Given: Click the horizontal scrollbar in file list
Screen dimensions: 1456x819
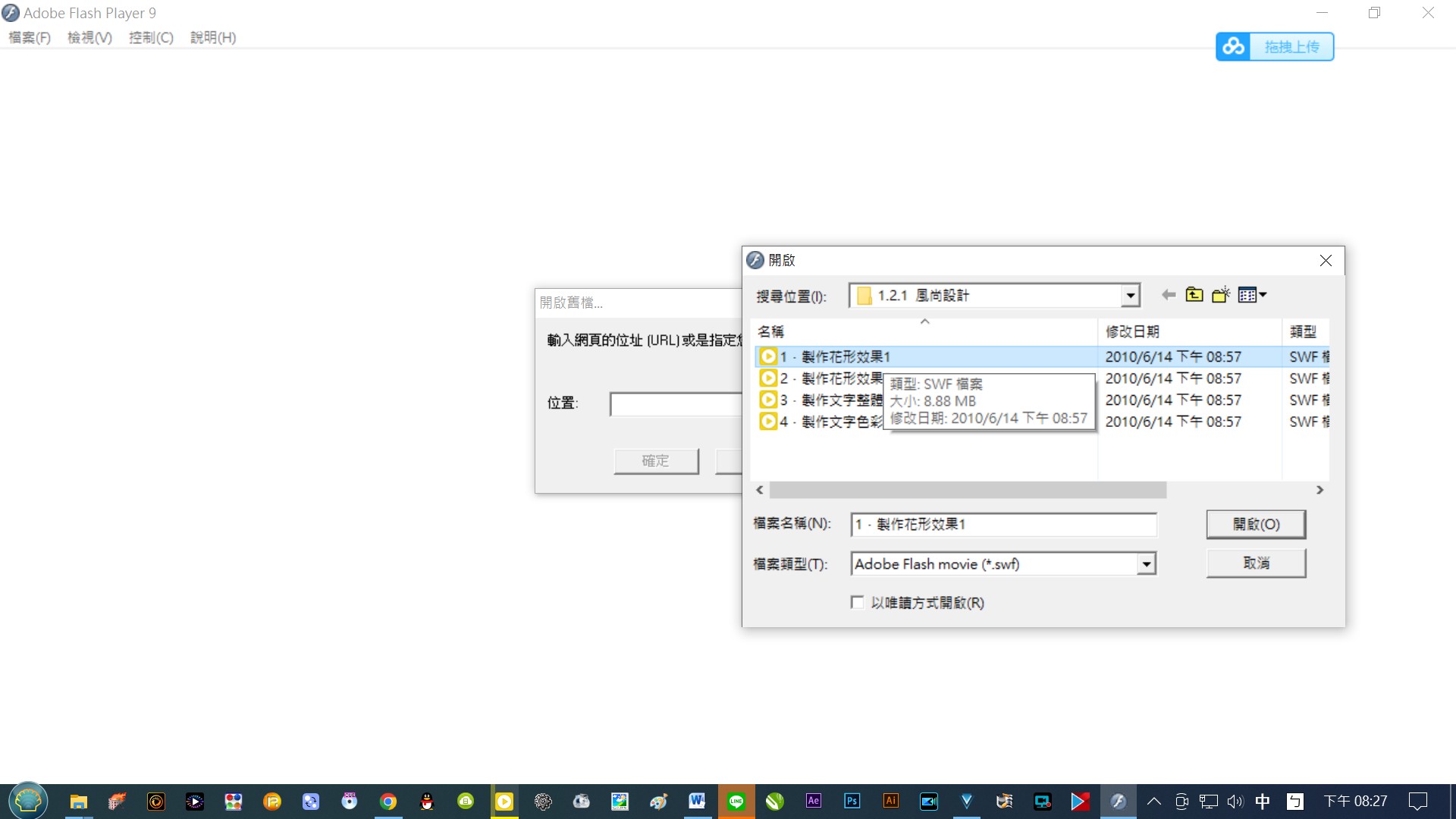Looking at the screenshot, I should click(968, 491).
